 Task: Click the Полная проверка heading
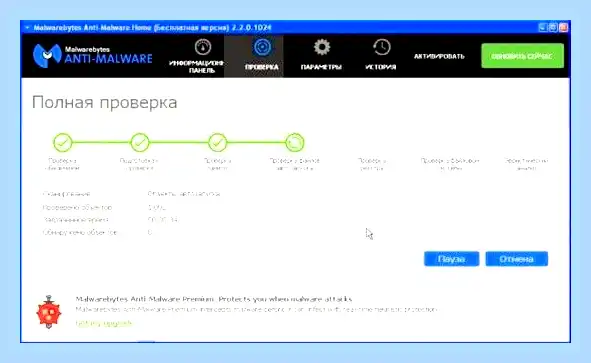[104, 102]
